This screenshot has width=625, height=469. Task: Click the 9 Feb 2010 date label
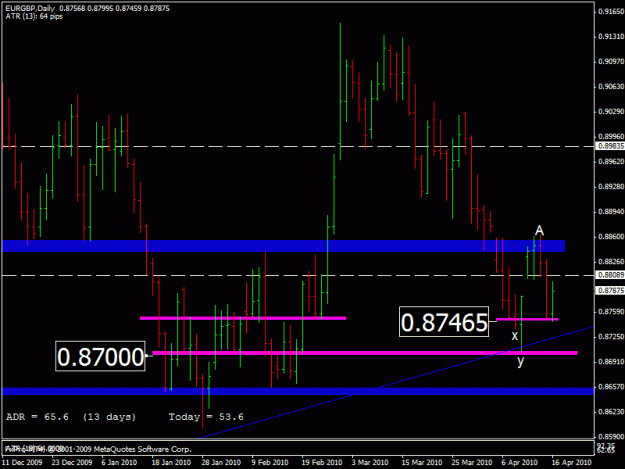[270, 462]
